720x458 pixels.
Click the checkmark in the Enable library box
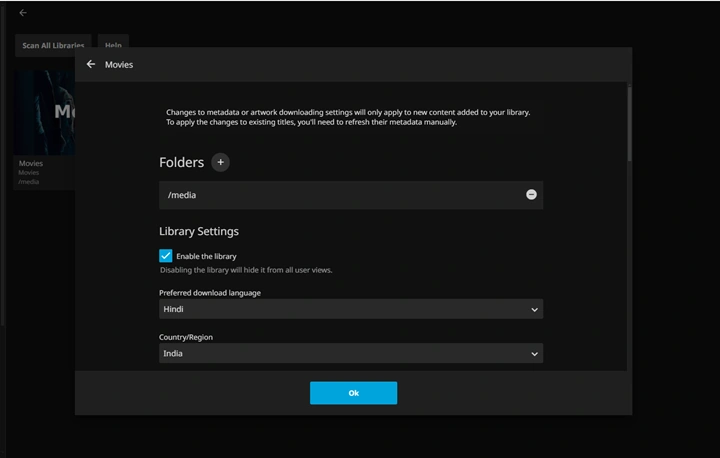(x=166, y=255)
